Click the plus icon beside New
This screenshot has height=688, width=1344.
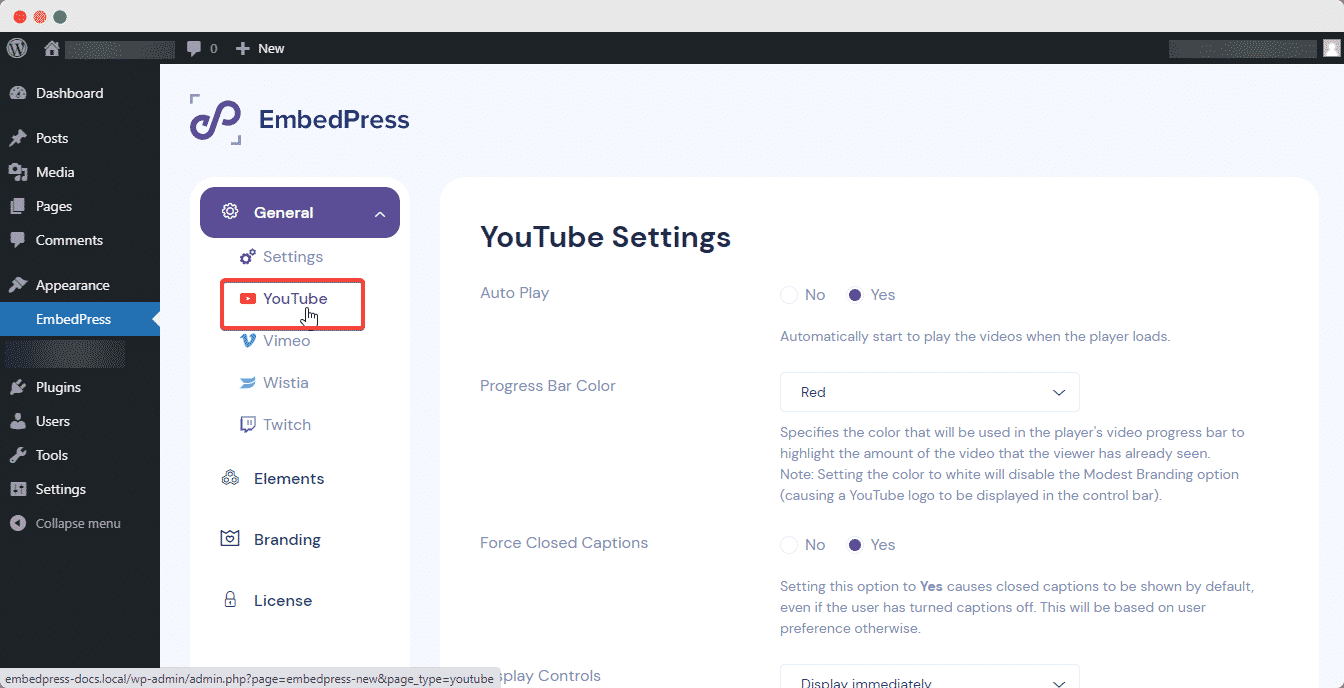pyautogui.click(x=242, y=48)
